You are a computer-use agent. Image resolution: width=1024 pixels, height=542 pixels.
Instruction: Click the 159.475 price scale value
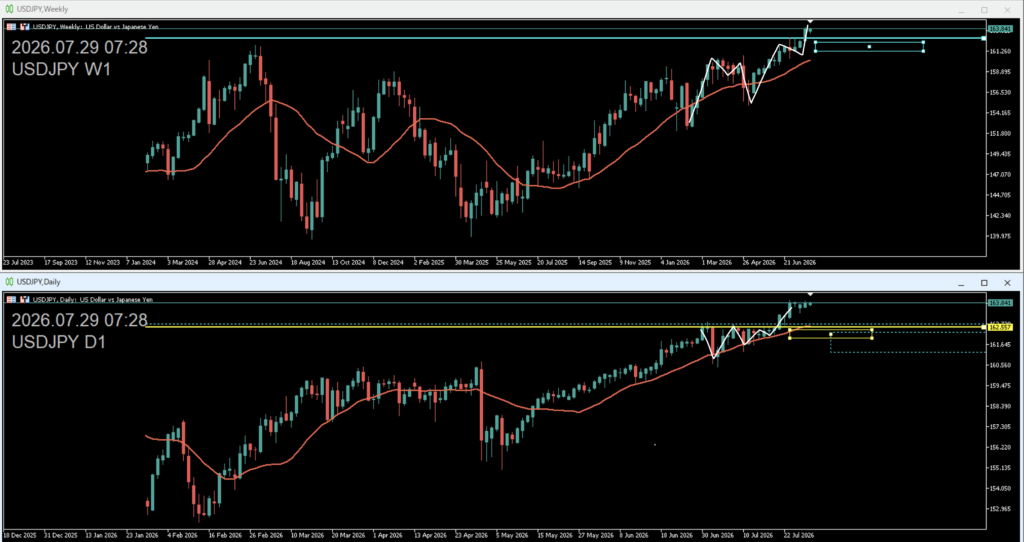pyautogui.click(x=999, y=385)
